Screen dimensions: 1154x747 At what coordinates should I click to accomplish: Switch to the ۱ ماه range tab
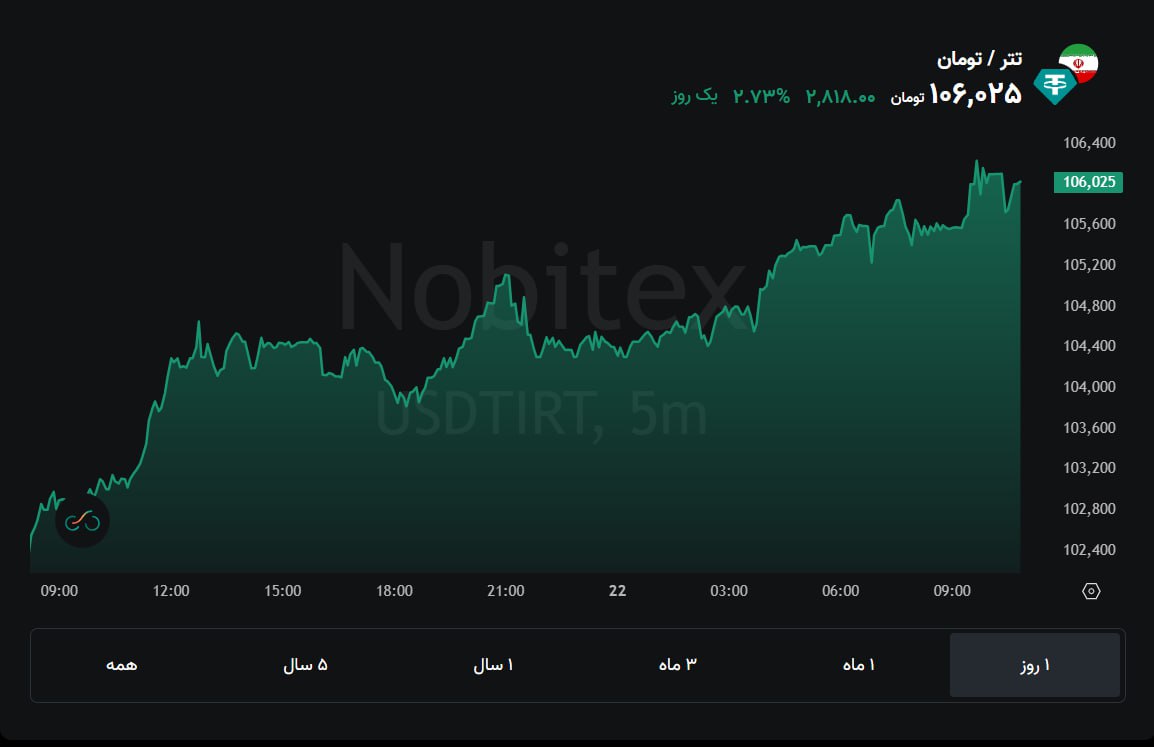point(858,665)
